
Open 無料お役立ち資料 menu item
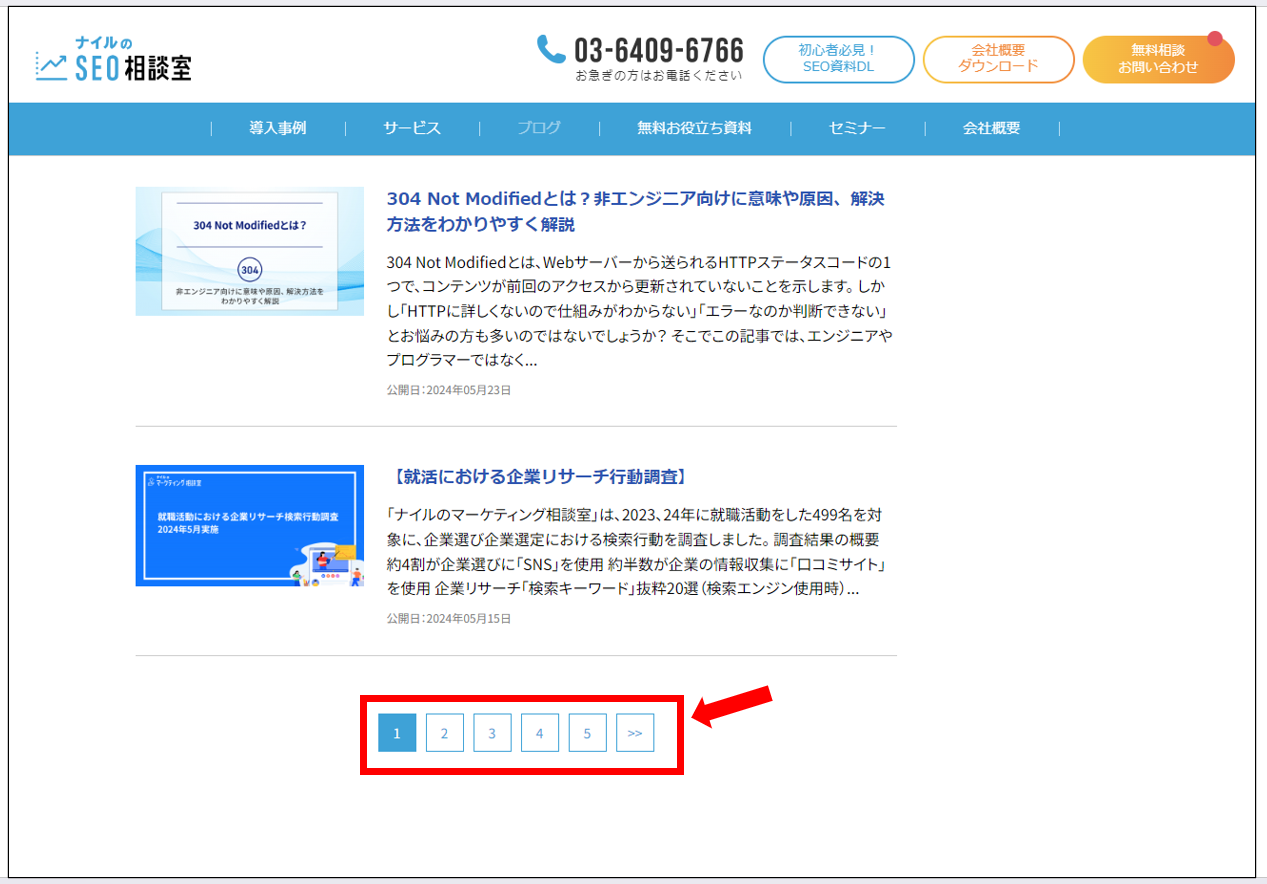pos(694,128)
